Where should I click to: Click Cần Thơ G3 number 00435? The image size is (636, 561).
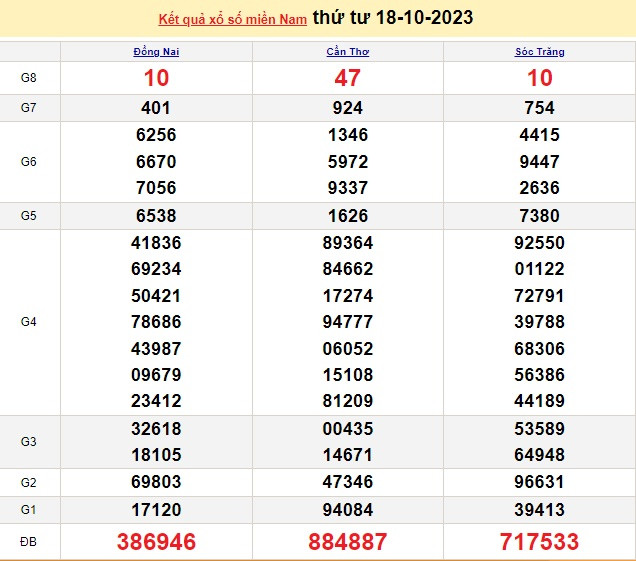click(x=348, y=429)
